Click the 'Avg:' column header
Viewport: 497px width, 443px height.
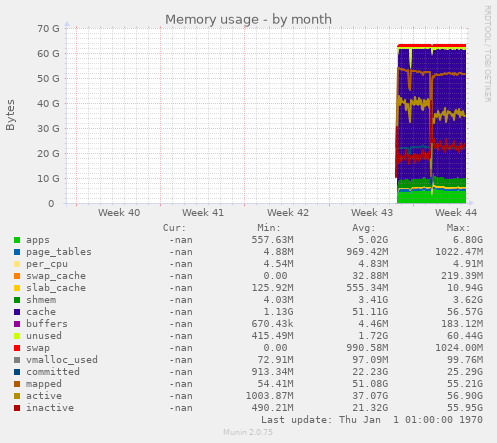pos(364,228)
